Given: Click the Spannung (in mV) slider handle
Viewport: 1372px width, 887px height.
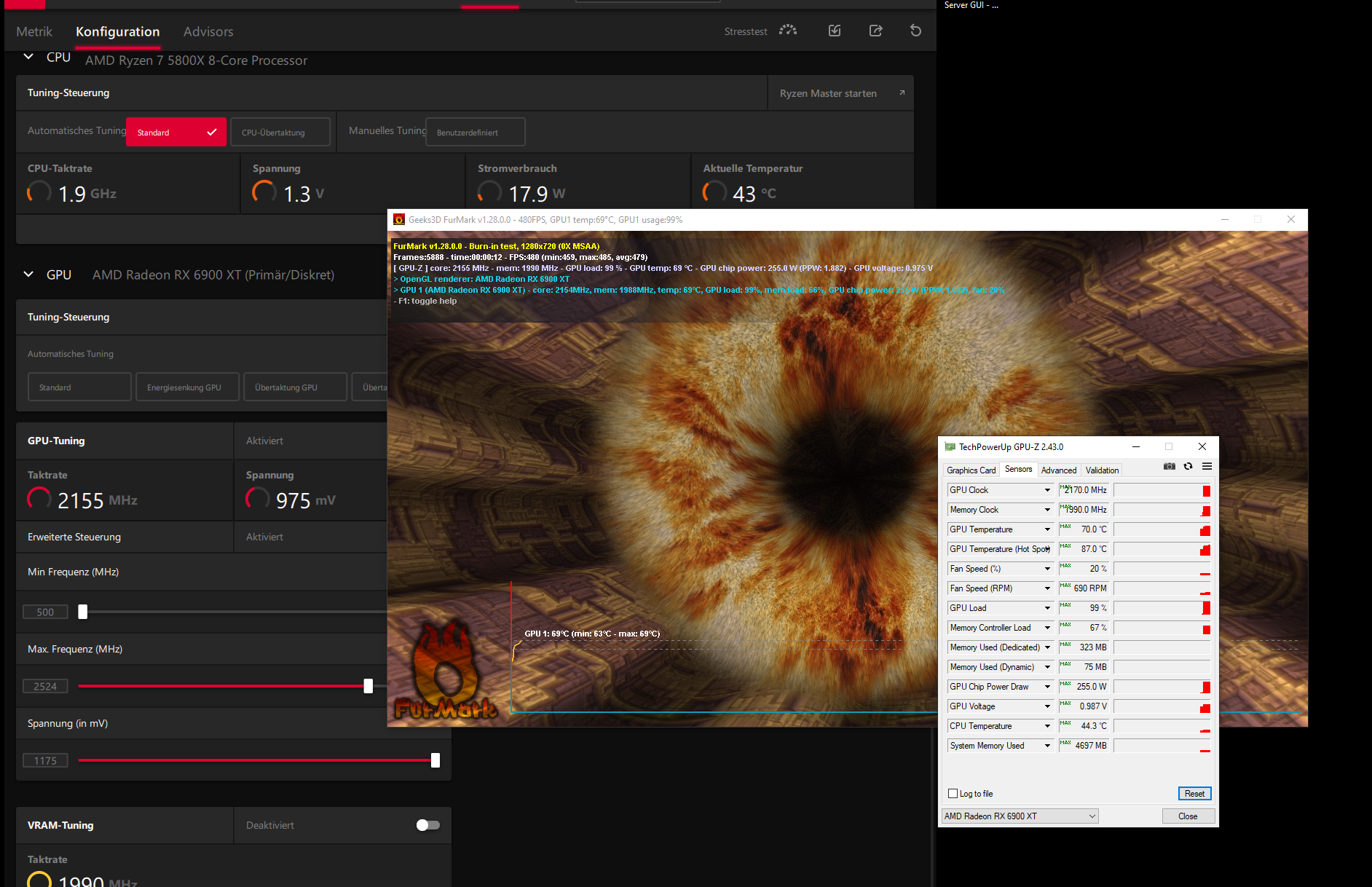Looking at the screenshot, I should 435,760.
